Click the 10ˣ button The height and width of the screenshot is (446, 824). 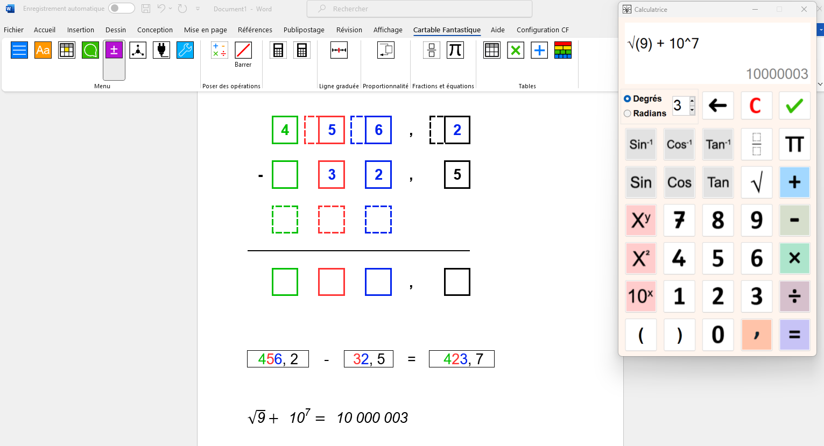point(641,296)
